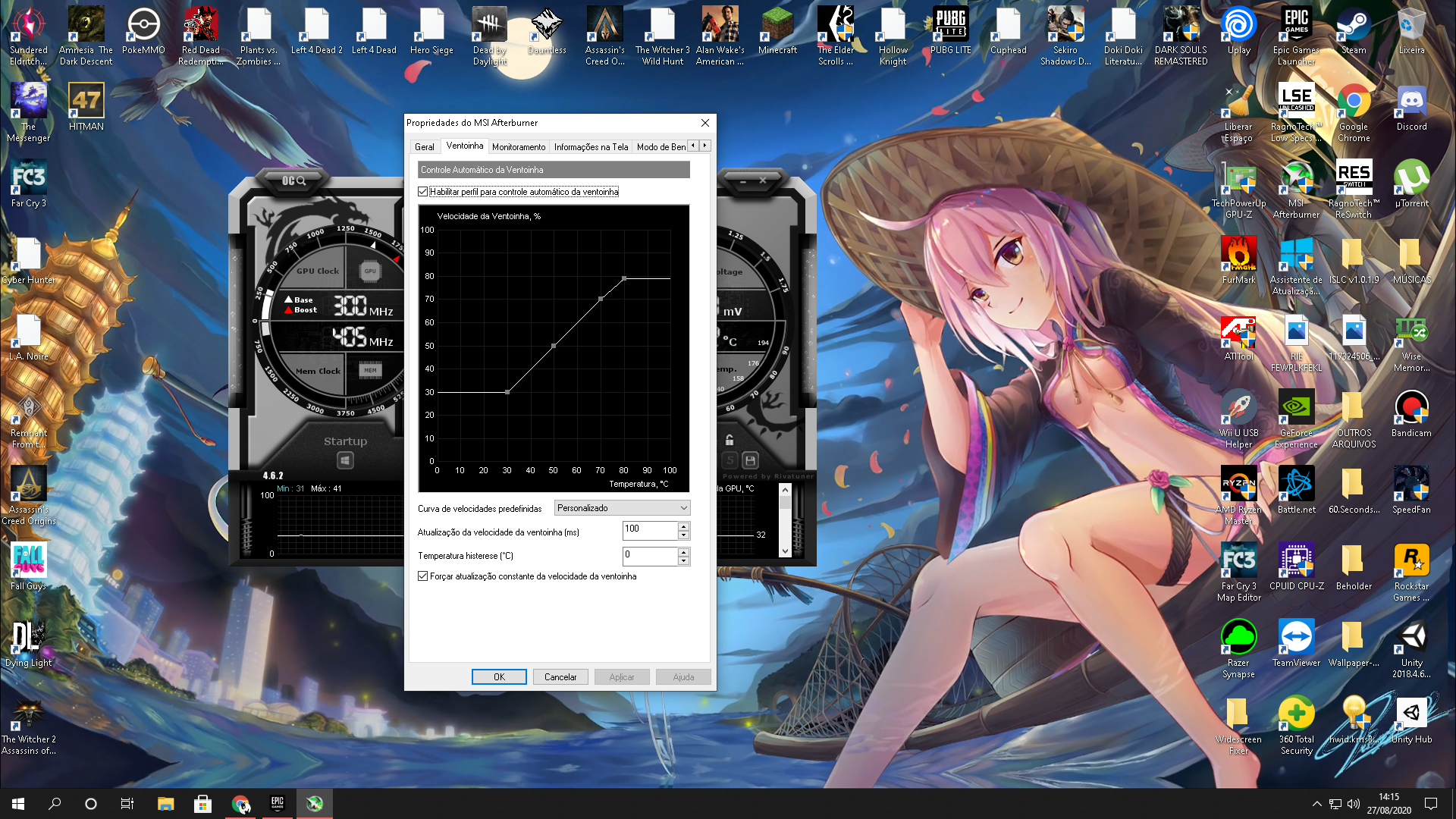Show hidden system tray icons chevron
Screen dimensions: 1456x819
[1316, 804]
